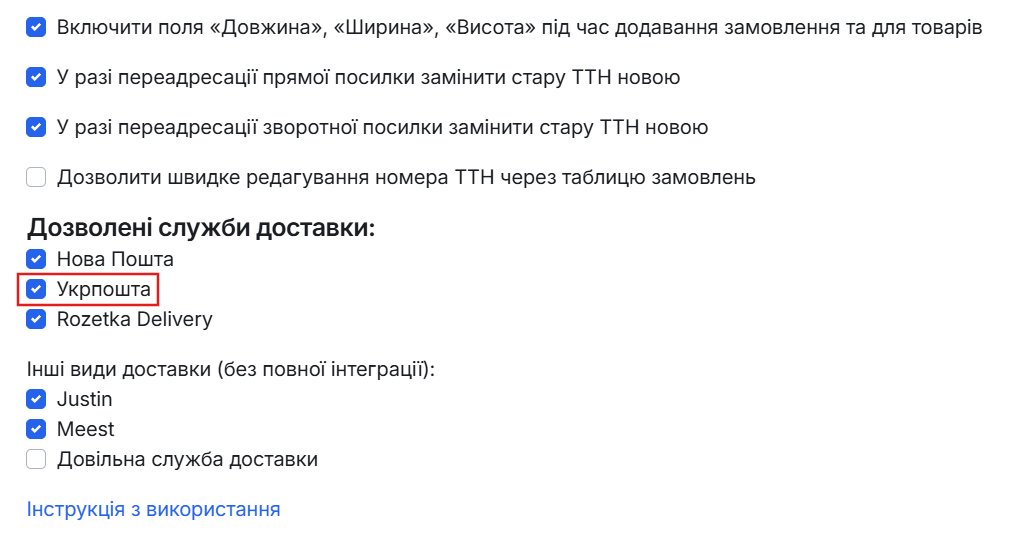Viewport: 1015px width, 538px height.
Task: Uncheck the Укрпошта checkbox
Action: tap(36, 289)
